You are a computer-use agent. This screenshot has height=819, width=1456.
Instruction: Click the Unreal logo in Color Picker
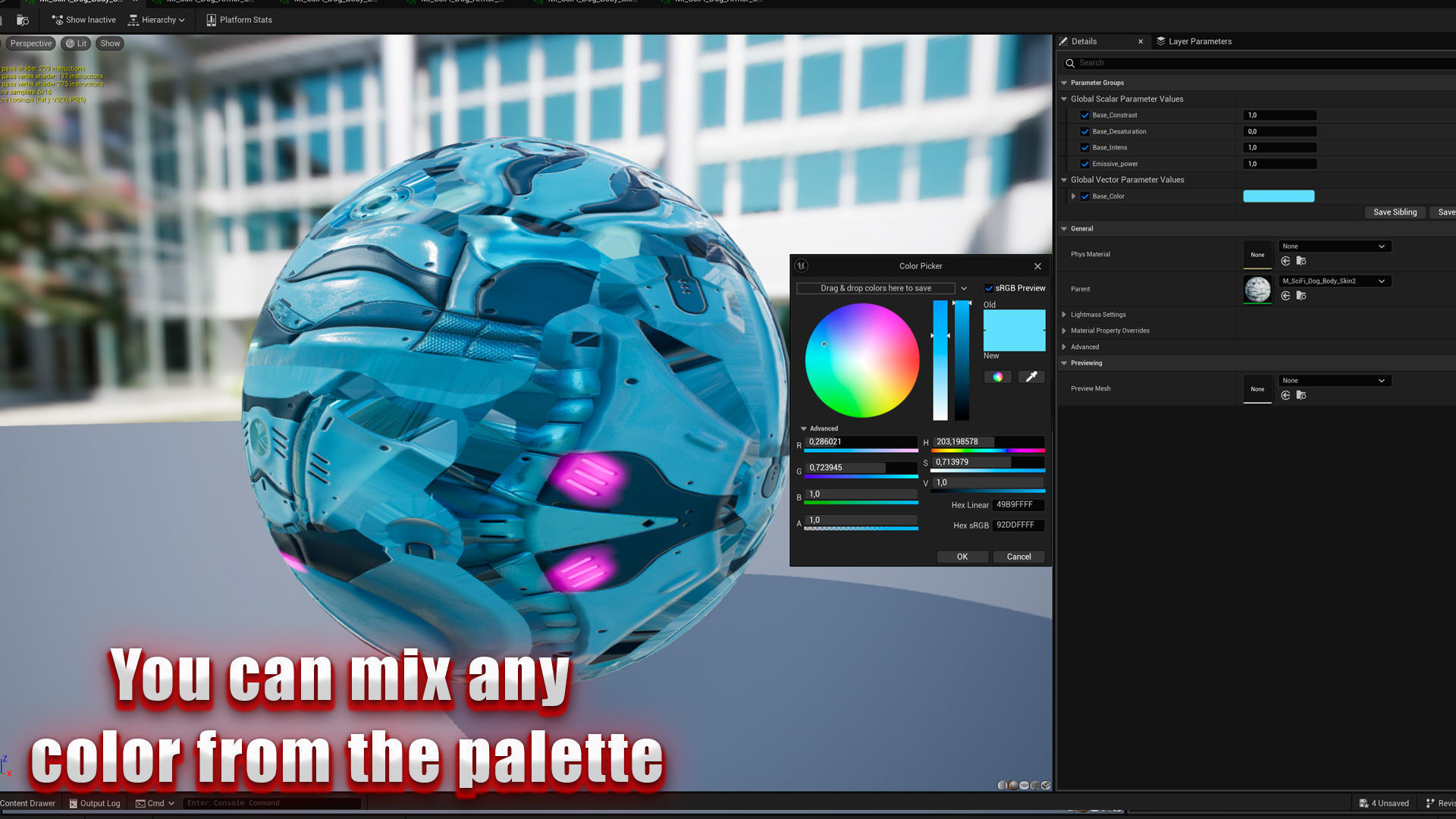pyautogui.click(x=802, y=265)
